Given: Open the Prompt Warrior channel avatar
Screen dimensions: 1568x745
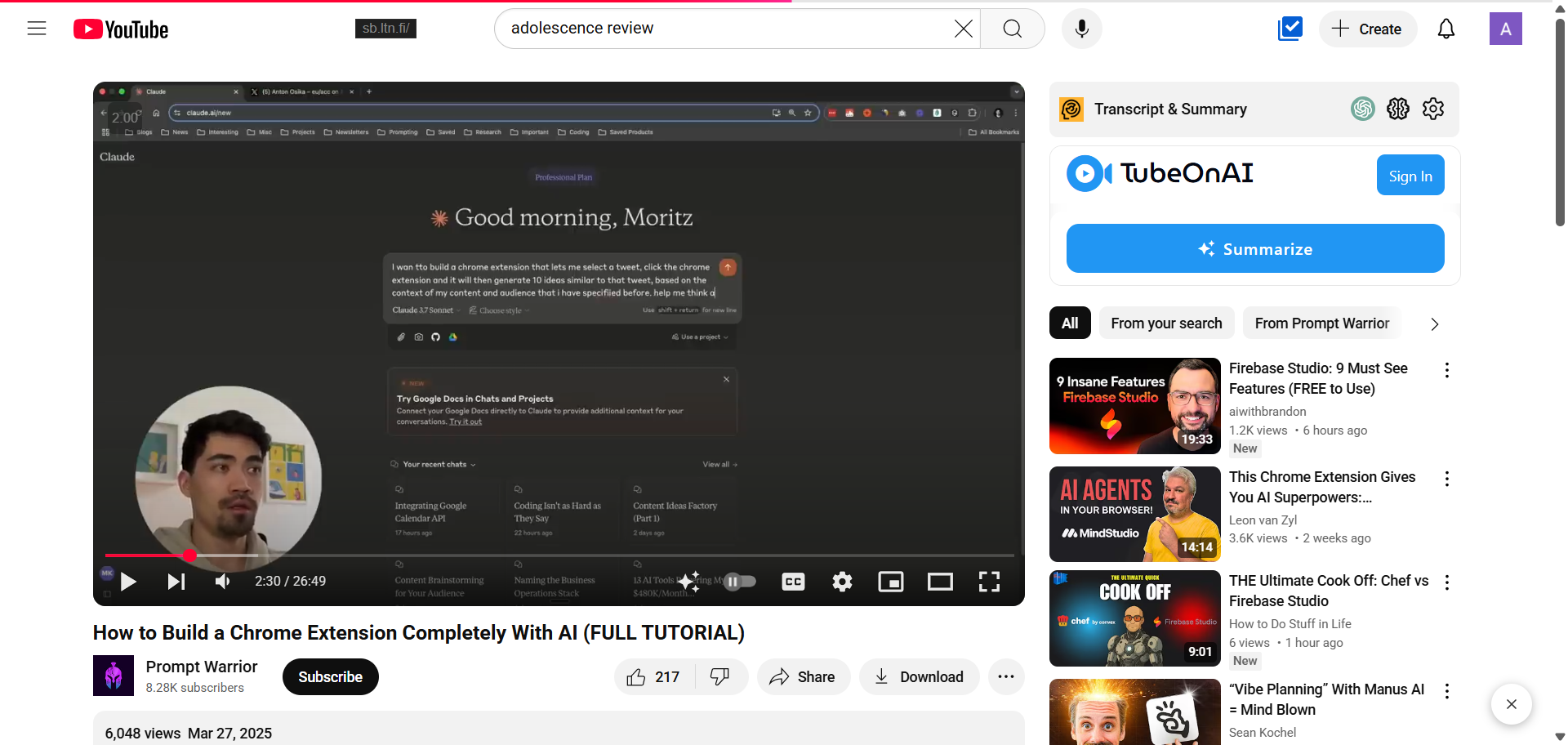Looking at the screenshot, I should click(x=114, y=676).
